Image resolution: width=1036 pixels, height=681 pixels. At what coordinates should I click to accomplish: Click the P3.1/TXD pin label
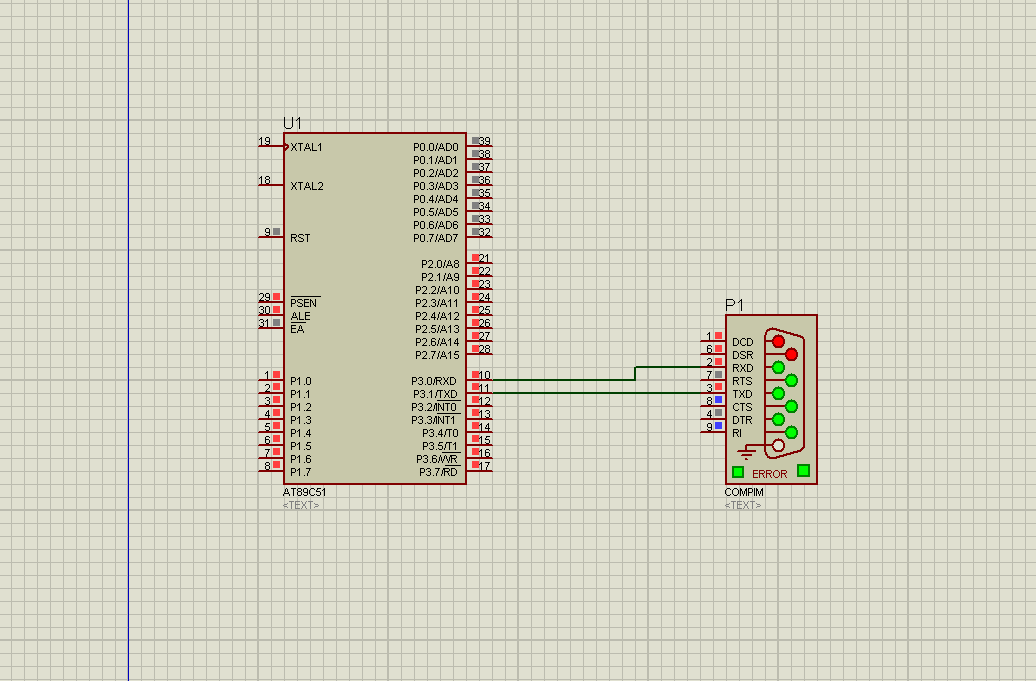pyautogui.click(x=433, y=394)
